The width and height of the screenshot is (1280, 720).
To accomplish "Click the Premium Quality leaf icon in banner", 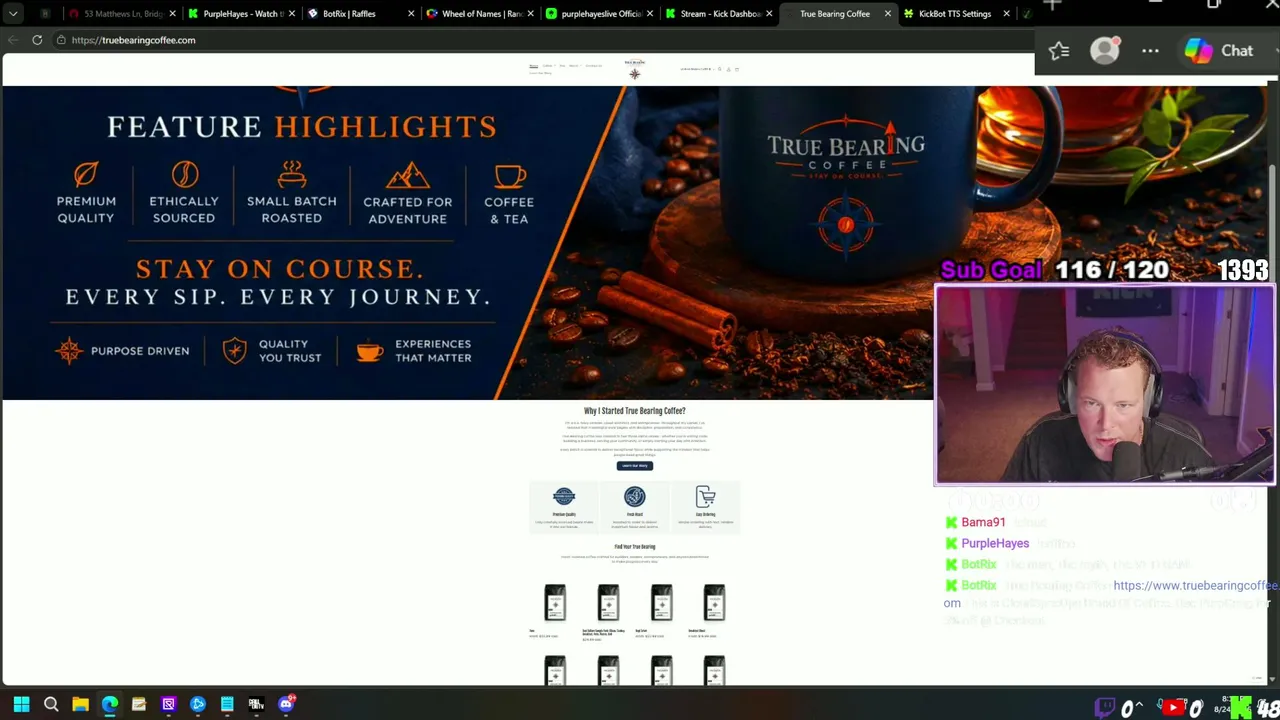I will [x=86, y=174].
